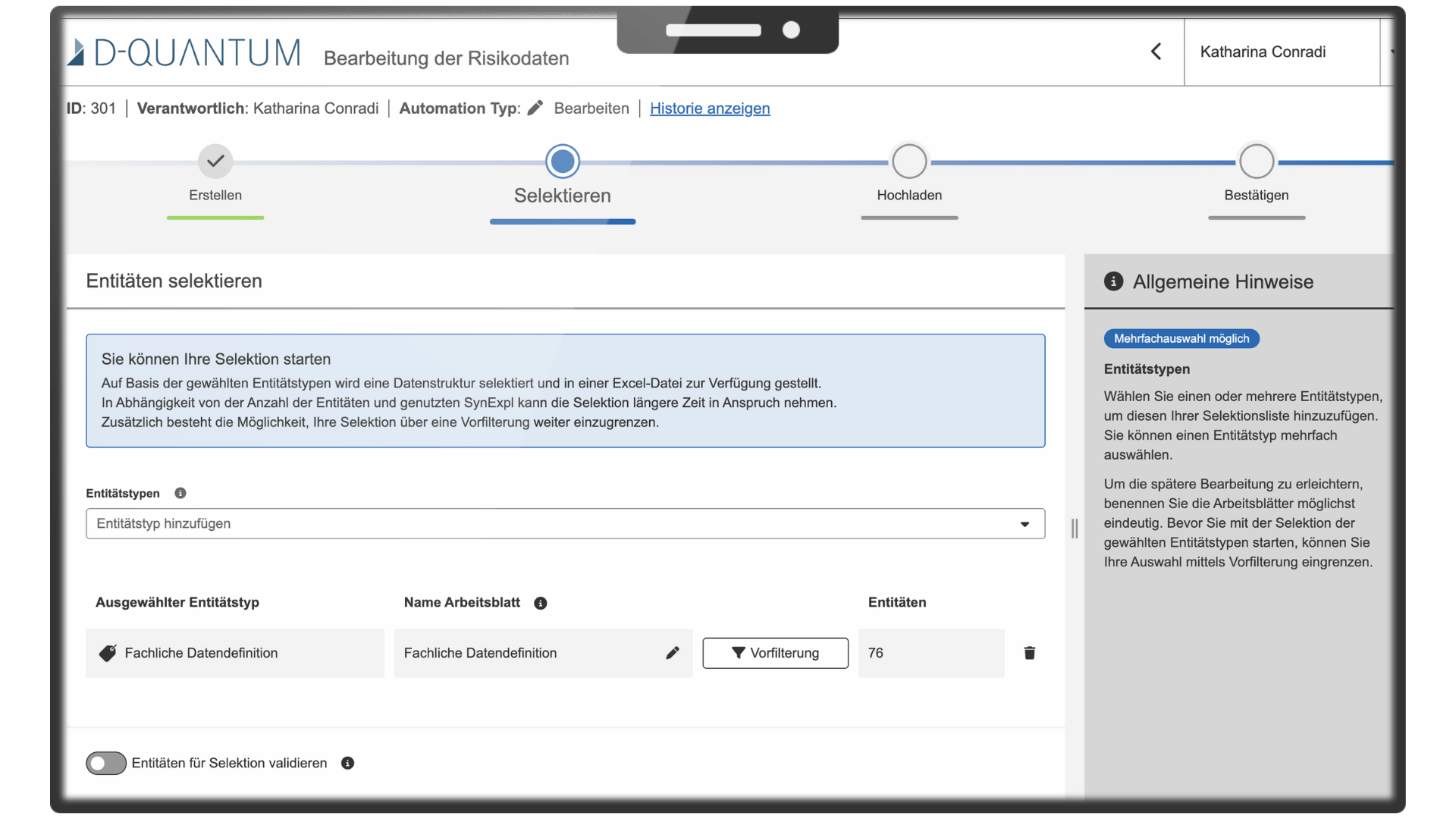
Task: Edit worksheet name with pencil icon
Action: coord(673,653)
